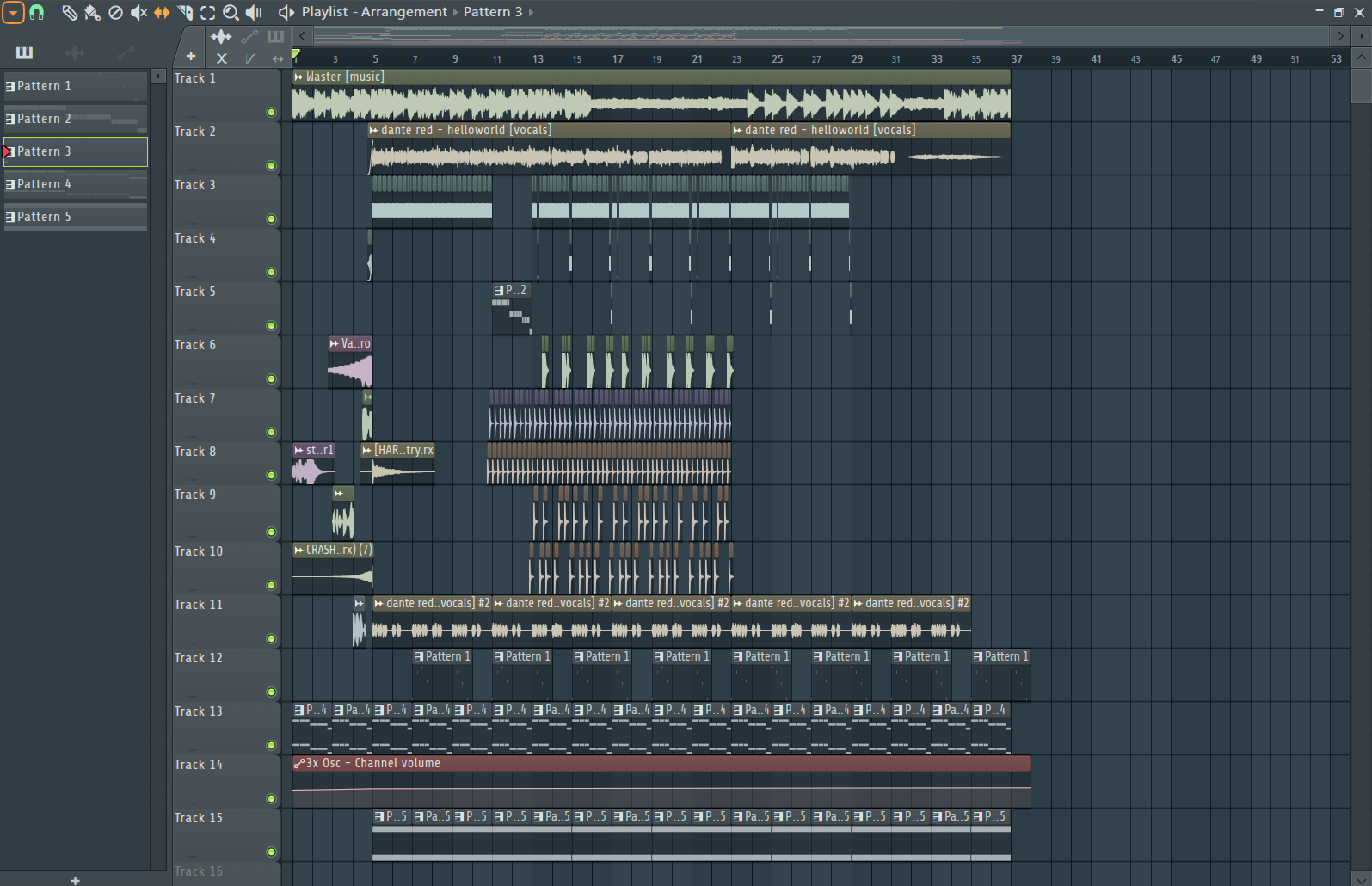Select the Track 7 header label
Screen dimensions: 1372x886
point(195,398)
